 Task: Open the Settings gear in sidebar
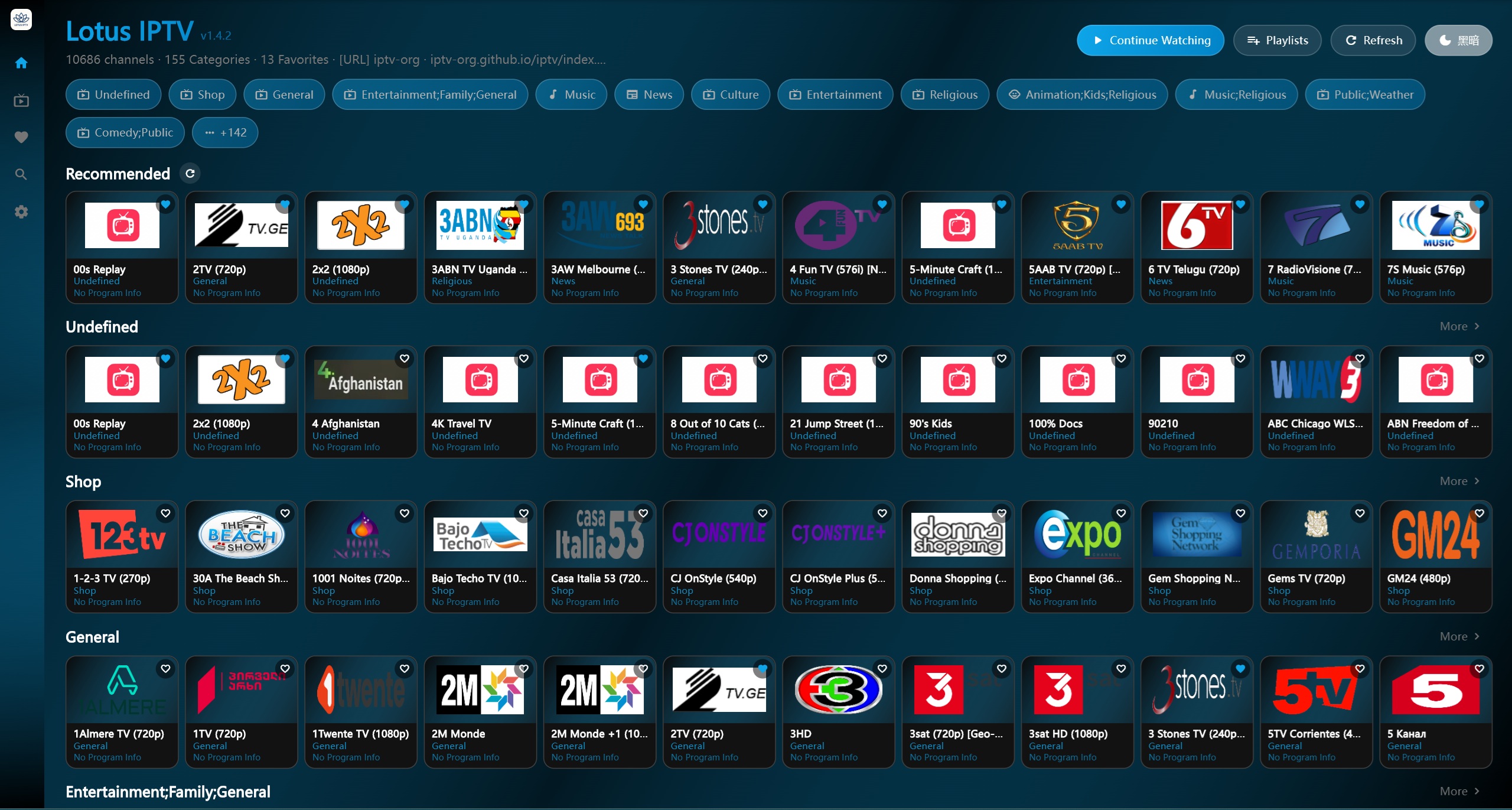21,212
